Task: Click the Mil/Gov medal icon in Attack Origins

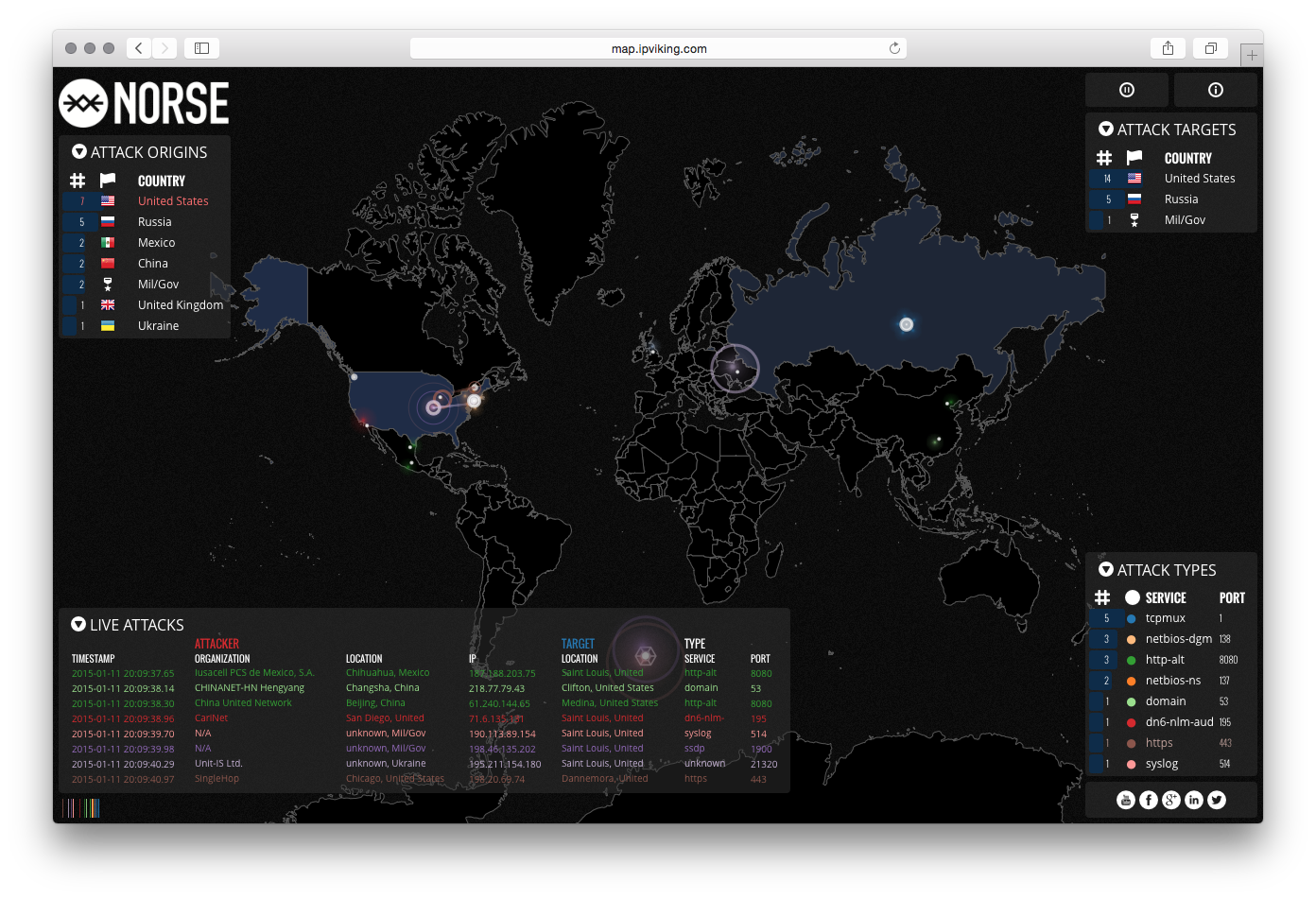Action: point(108,284)
